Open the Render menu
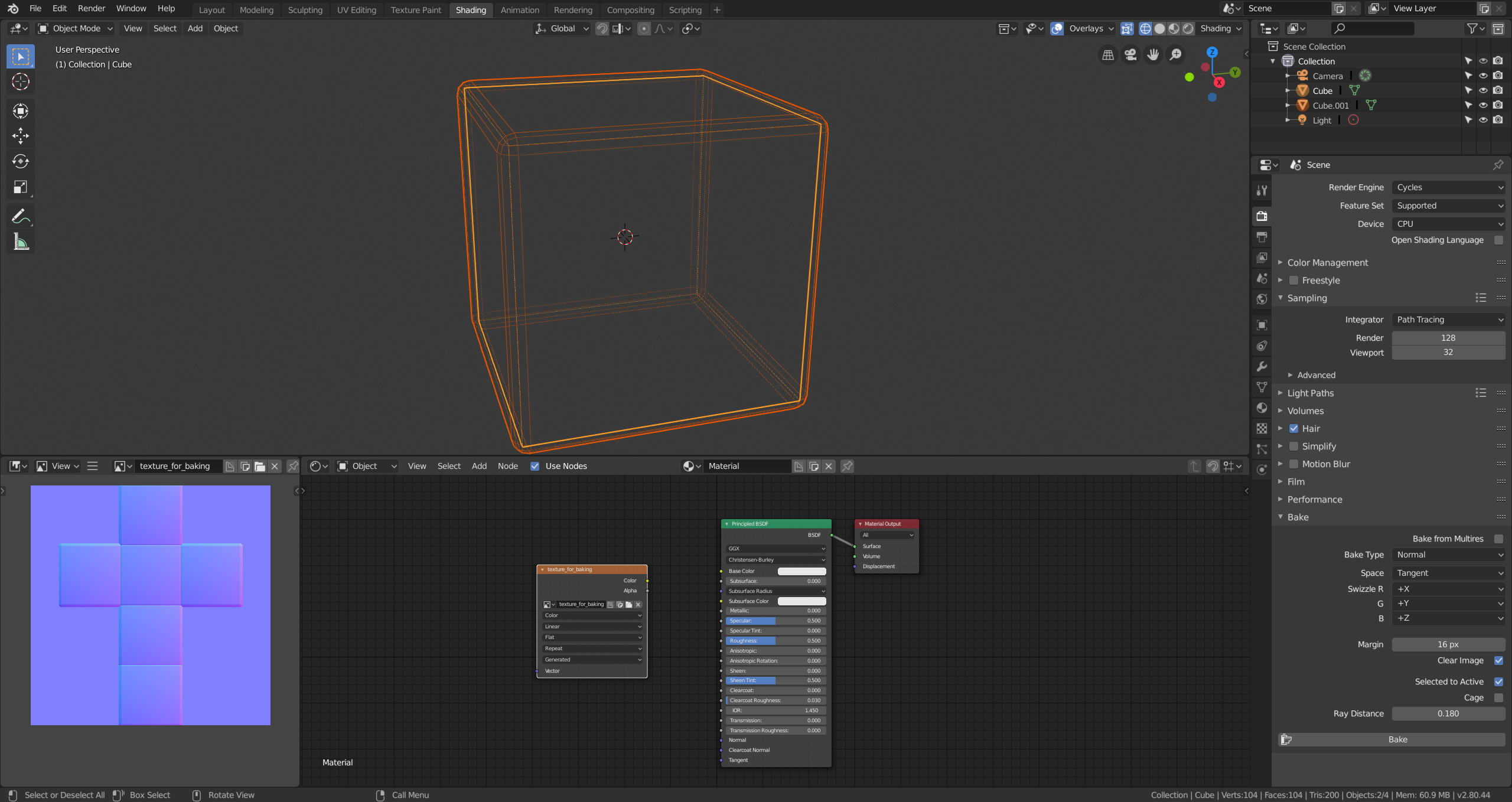Screen dimensions: 1512x802 click(91, 8)
